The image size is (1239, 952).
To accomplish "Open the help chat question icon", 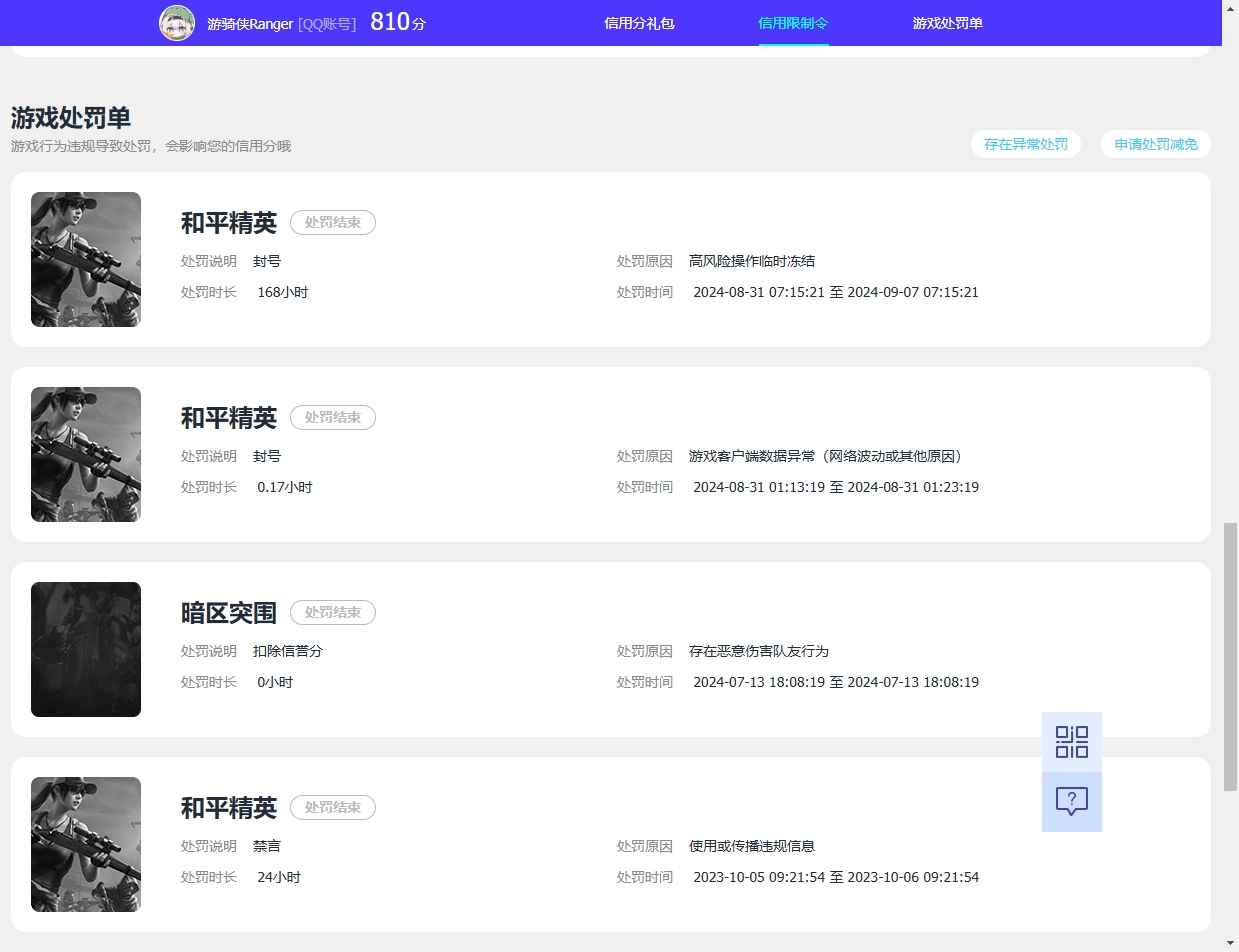I will pyautogui.click(x=1072, y=802).
